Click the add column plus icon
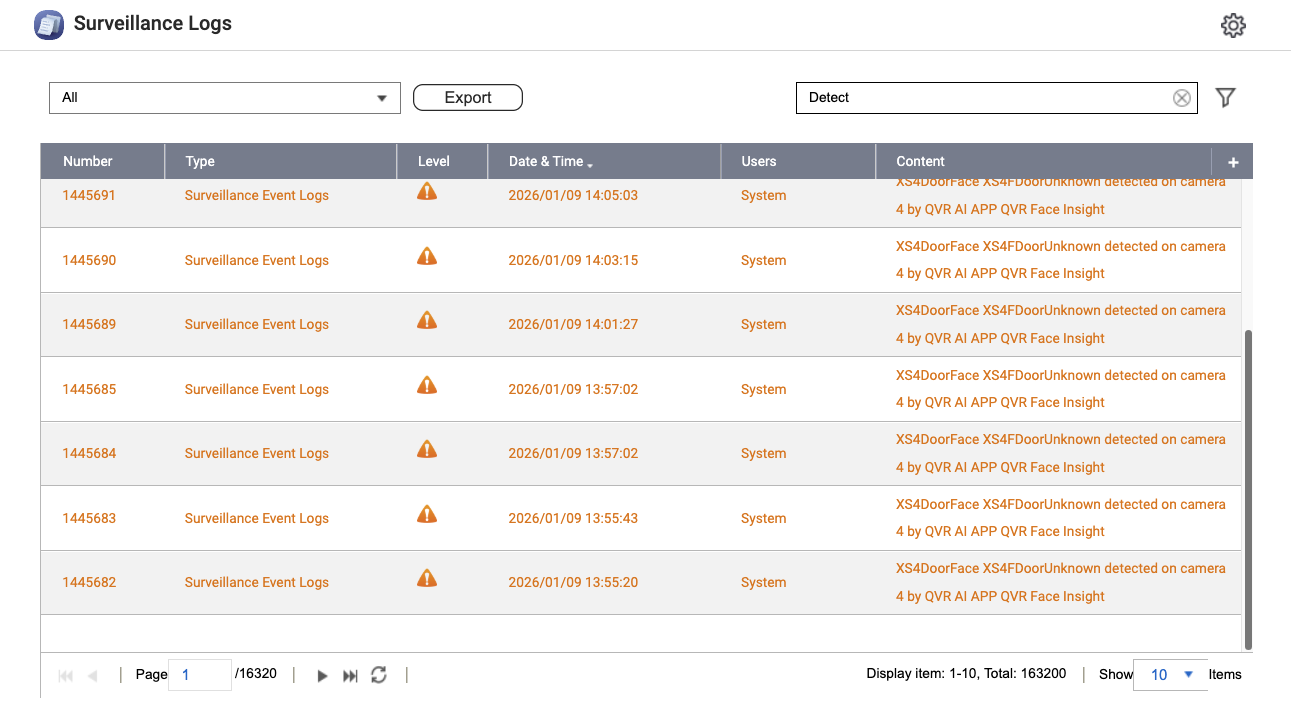Screen dimensions: 1291x718 tap(1233, 162)
